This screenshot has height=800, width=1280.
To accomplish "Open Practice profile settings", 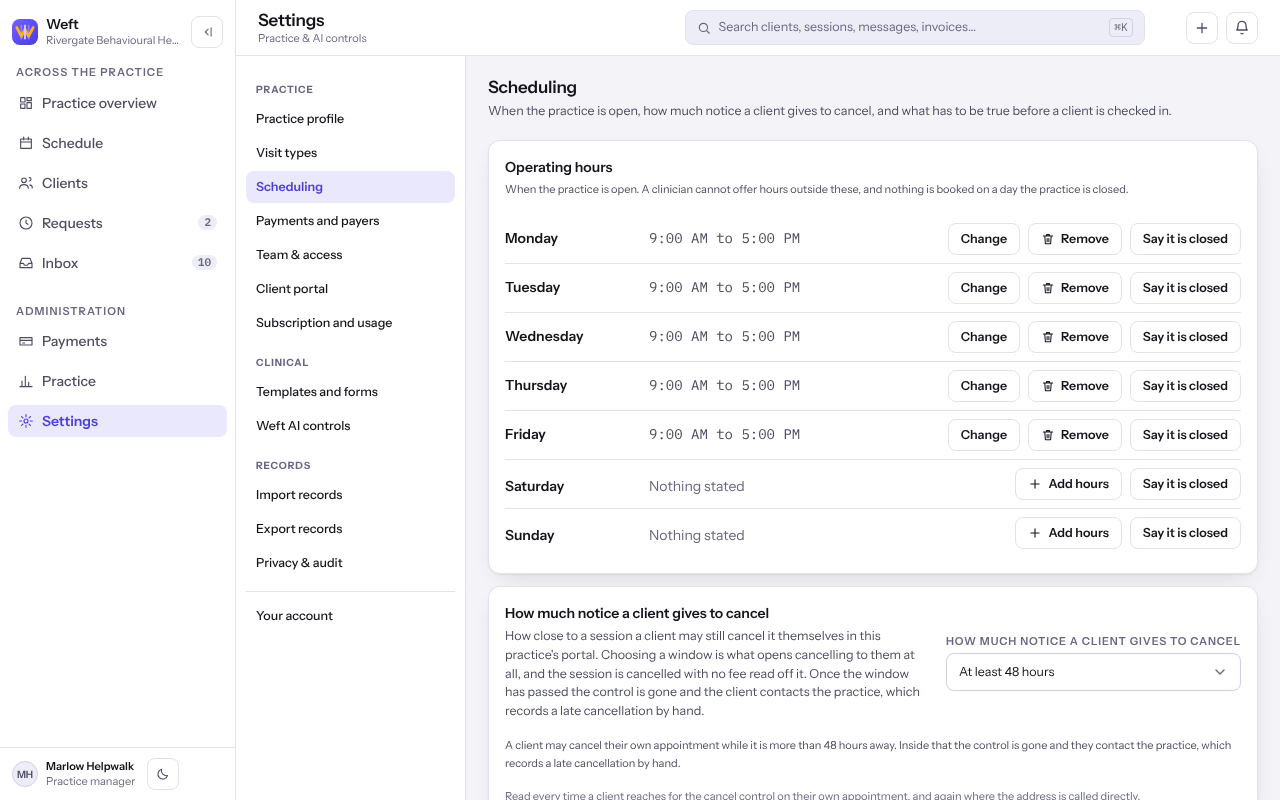I will coord(350,119).
